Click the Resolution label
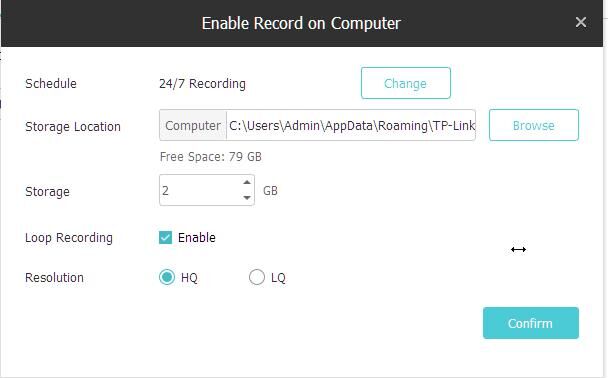Screen dimensions: 608x378 click(54, 278)
